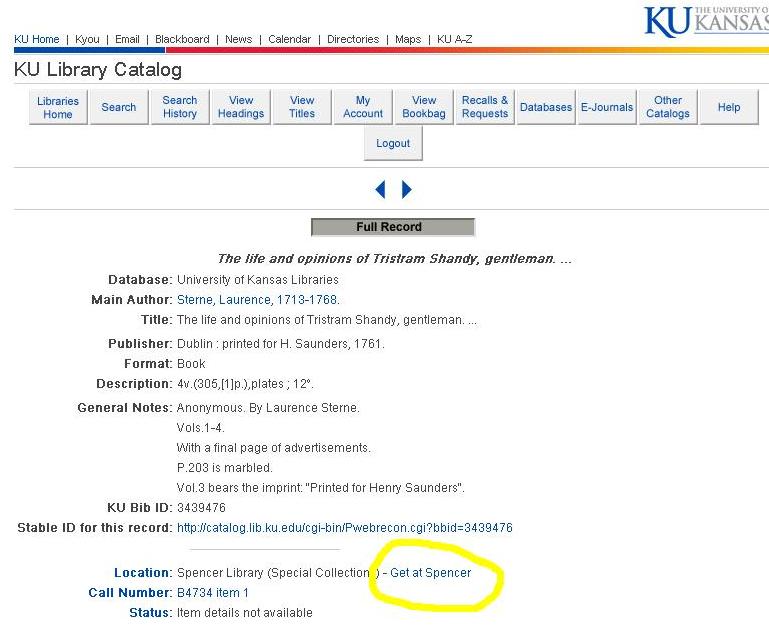Click the note P.203 is marbled
The width and height of the screenshot is (769, 631).
coord(224,468)
